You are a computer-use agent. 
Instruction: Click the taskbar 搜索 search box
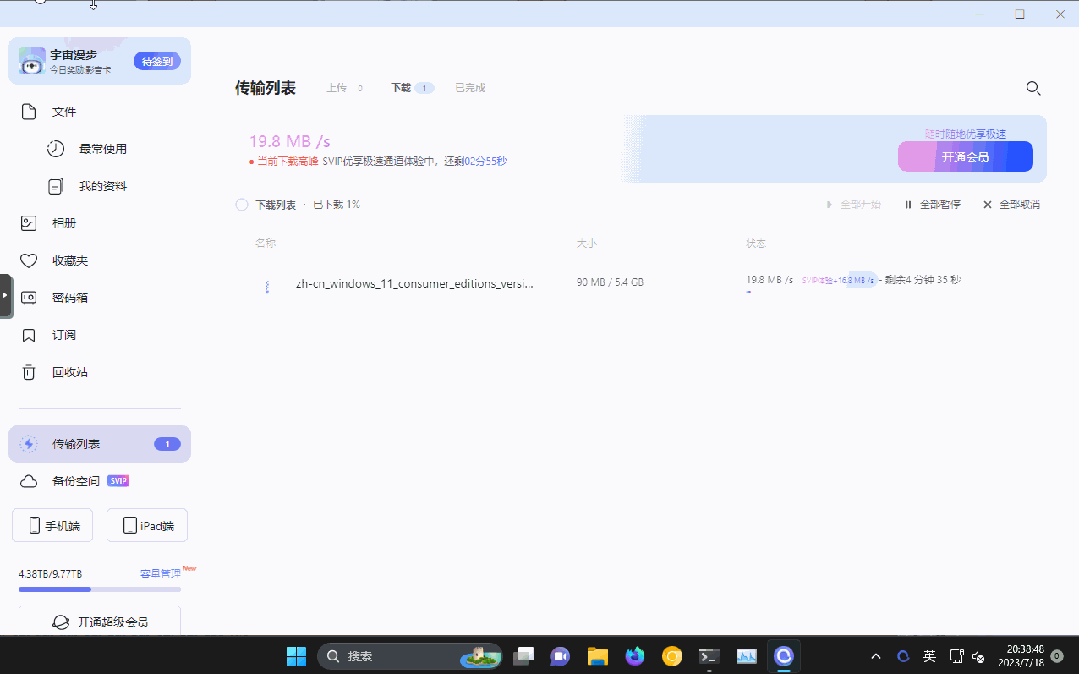pos(410,656)
